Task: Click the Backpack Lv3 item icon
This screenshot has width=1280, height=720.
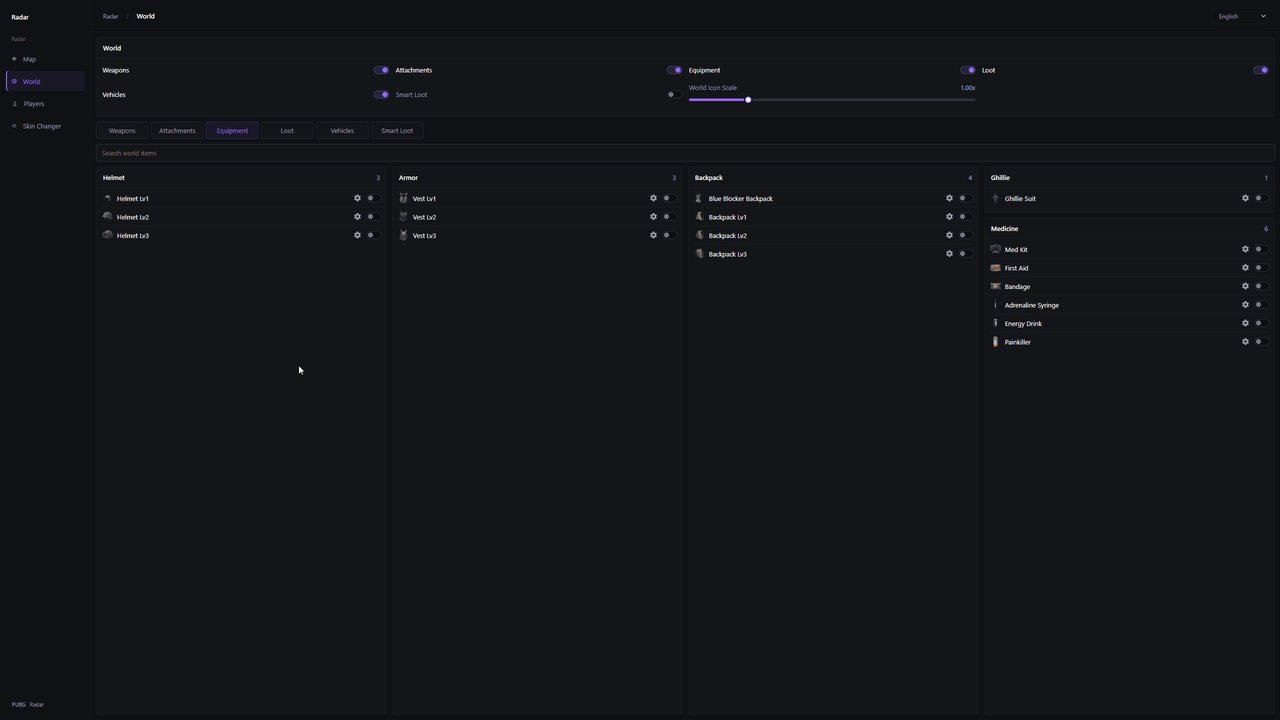Action: click(x=699, y=254)
